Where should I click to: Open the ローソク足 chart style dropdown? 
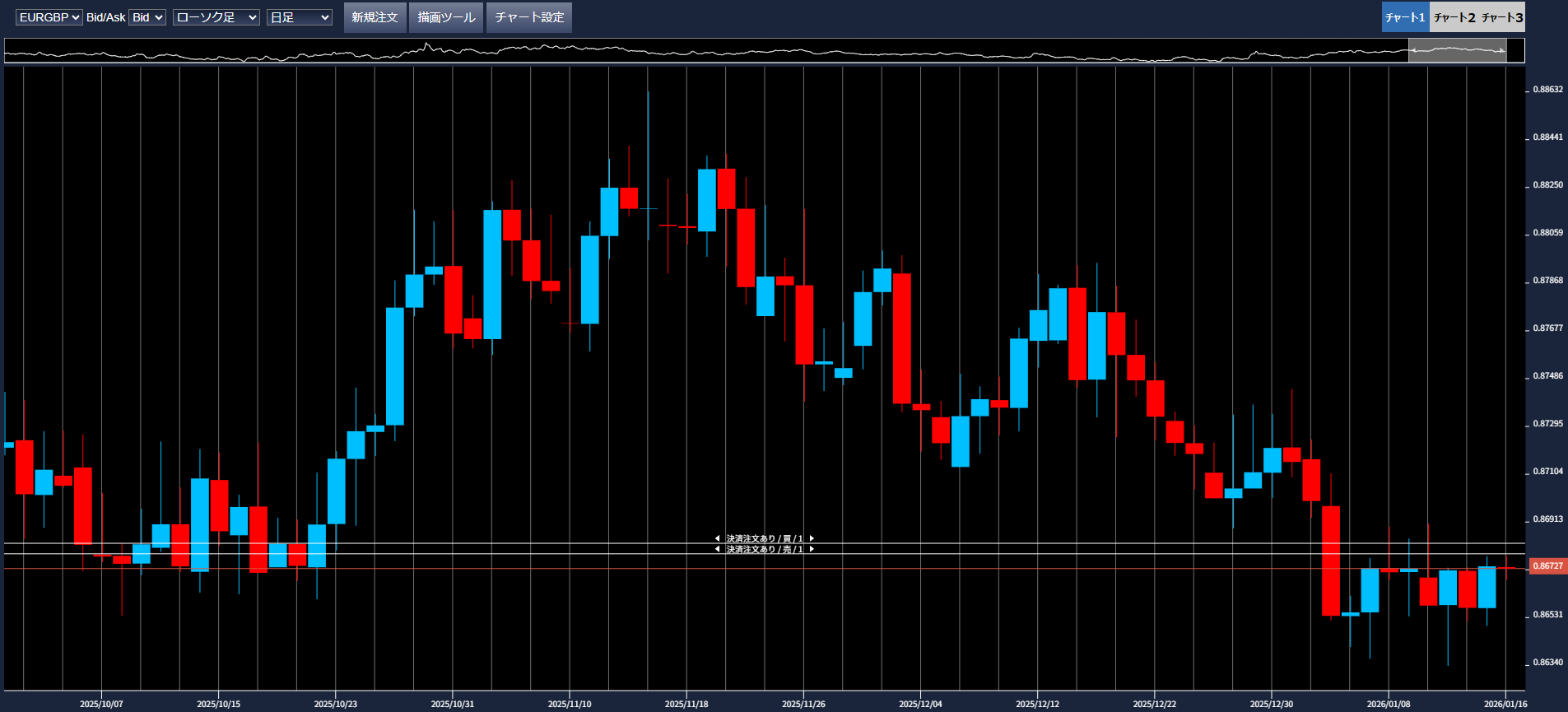point(216,17)
